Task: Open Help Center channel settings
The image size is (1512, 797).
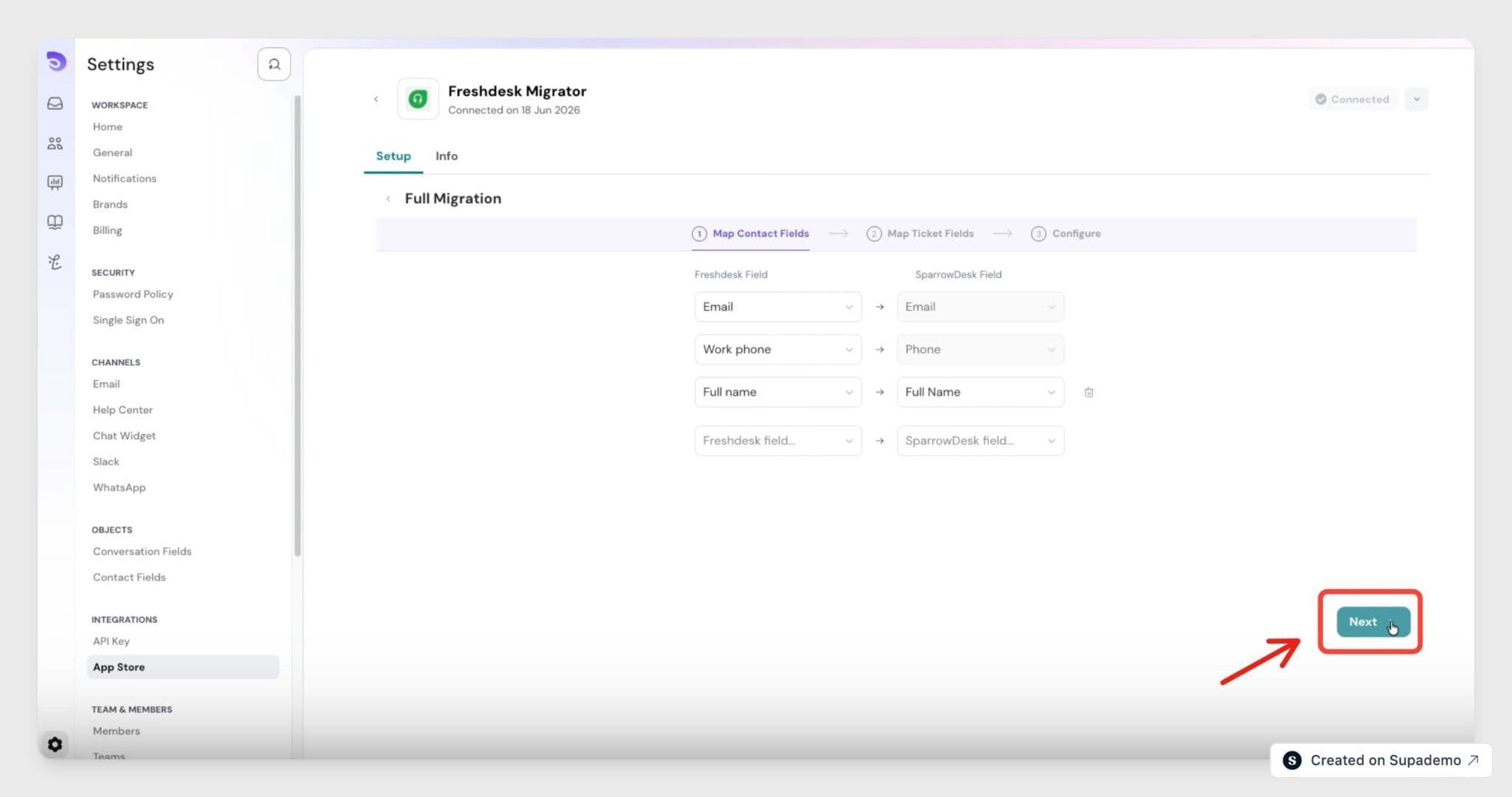Action: [x=123, y=410]
